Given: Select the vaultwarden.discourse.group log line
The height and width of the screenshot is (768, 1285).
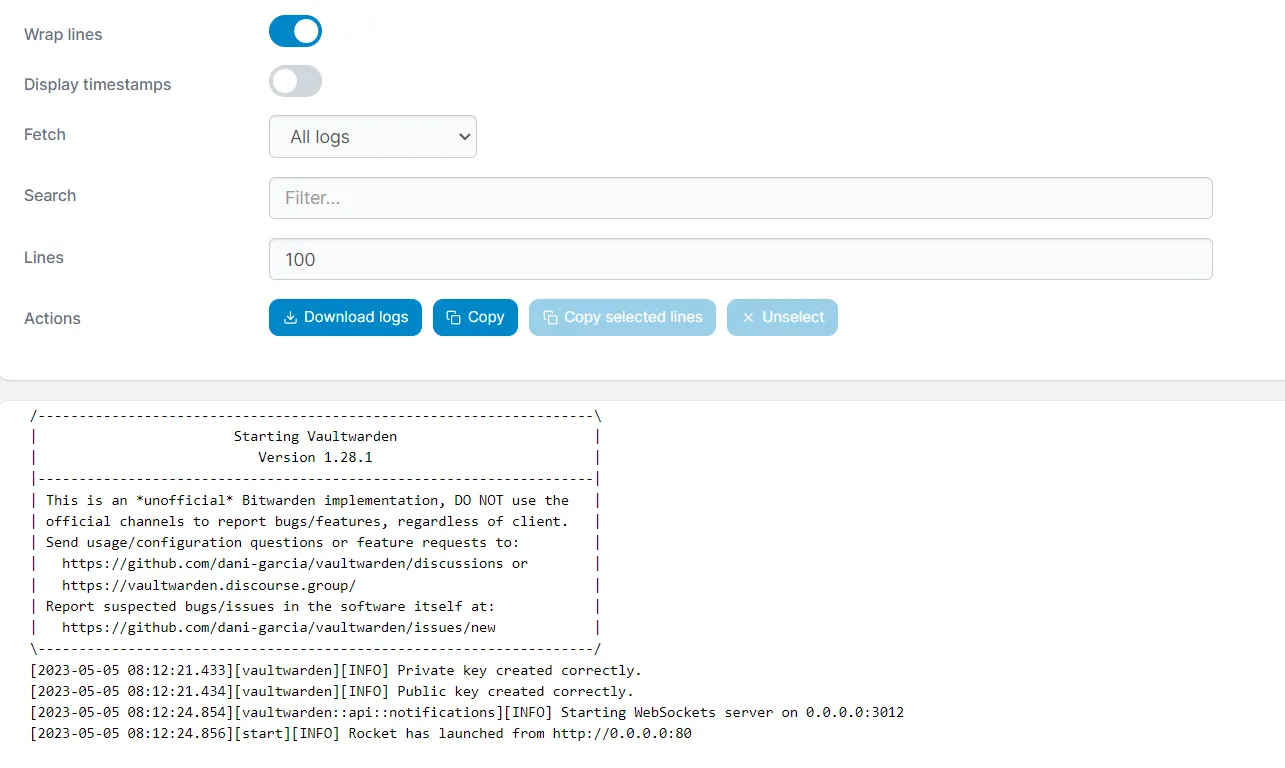Looking at the screenshot, I should click(315, 585).
